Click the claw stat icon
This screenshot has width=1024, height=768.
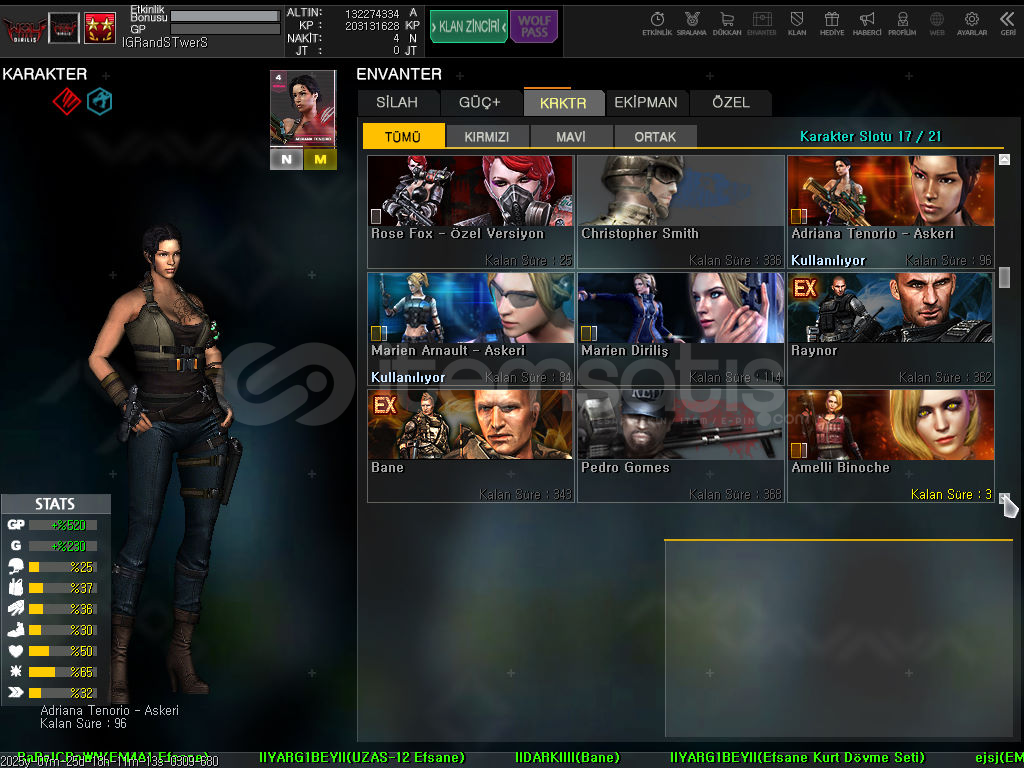pos(16,608)
